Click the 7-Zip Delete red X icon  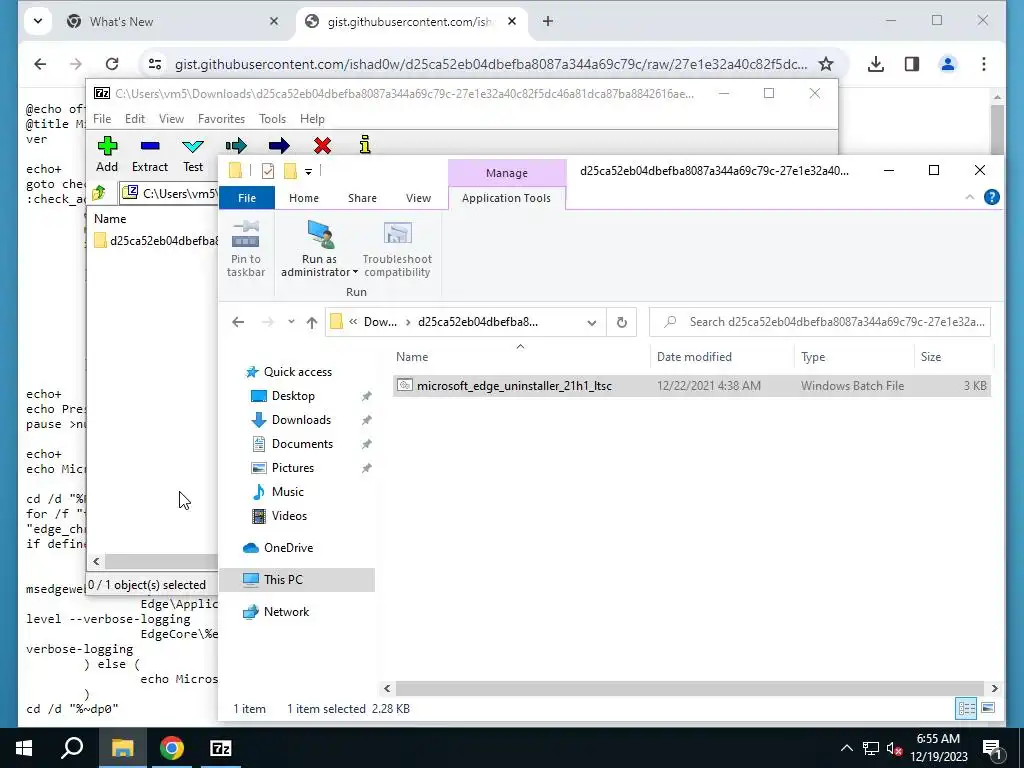tap(322, 145)
